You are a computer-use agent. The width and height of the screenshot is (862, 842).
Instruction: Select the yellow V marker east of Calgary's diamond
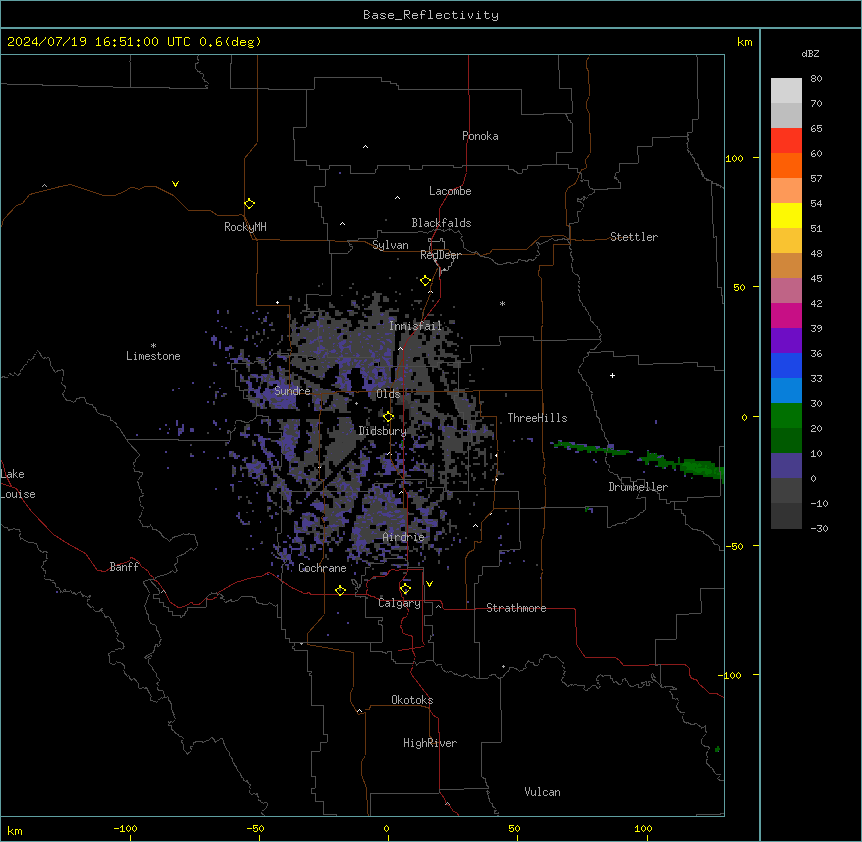pos(429,584)
